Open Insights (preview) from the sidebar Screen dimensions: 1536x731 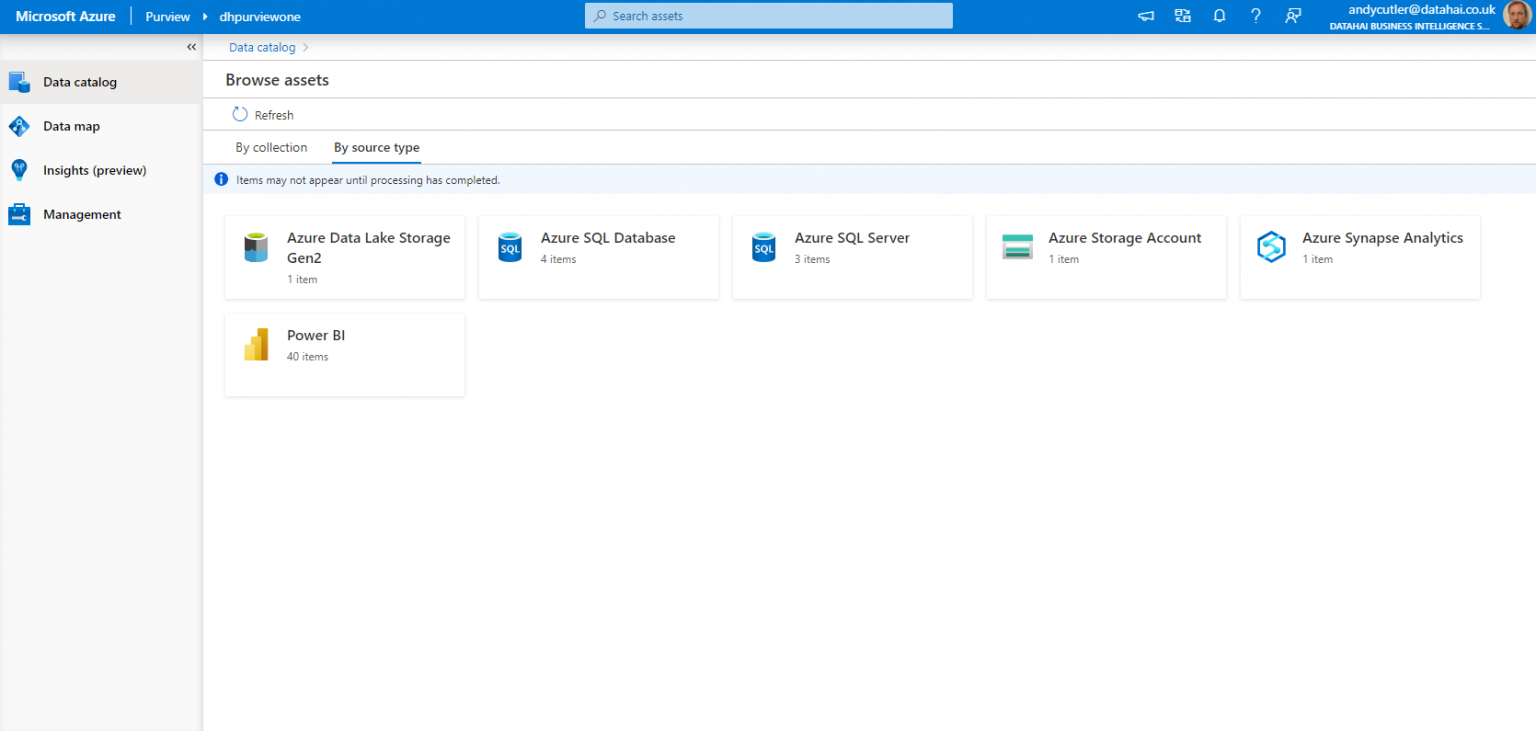pyautogui.click(x=92, y=170)
